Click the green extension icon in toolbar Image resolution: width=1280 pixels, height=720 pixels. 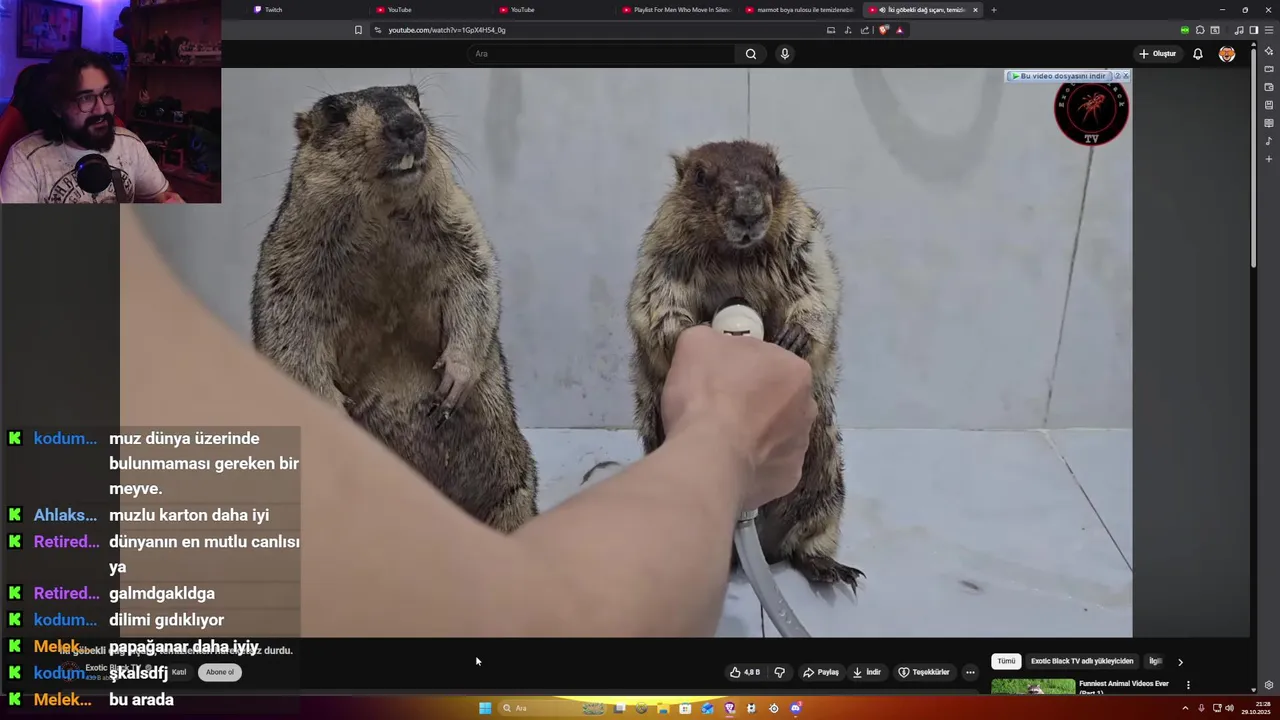(1185, 30)
